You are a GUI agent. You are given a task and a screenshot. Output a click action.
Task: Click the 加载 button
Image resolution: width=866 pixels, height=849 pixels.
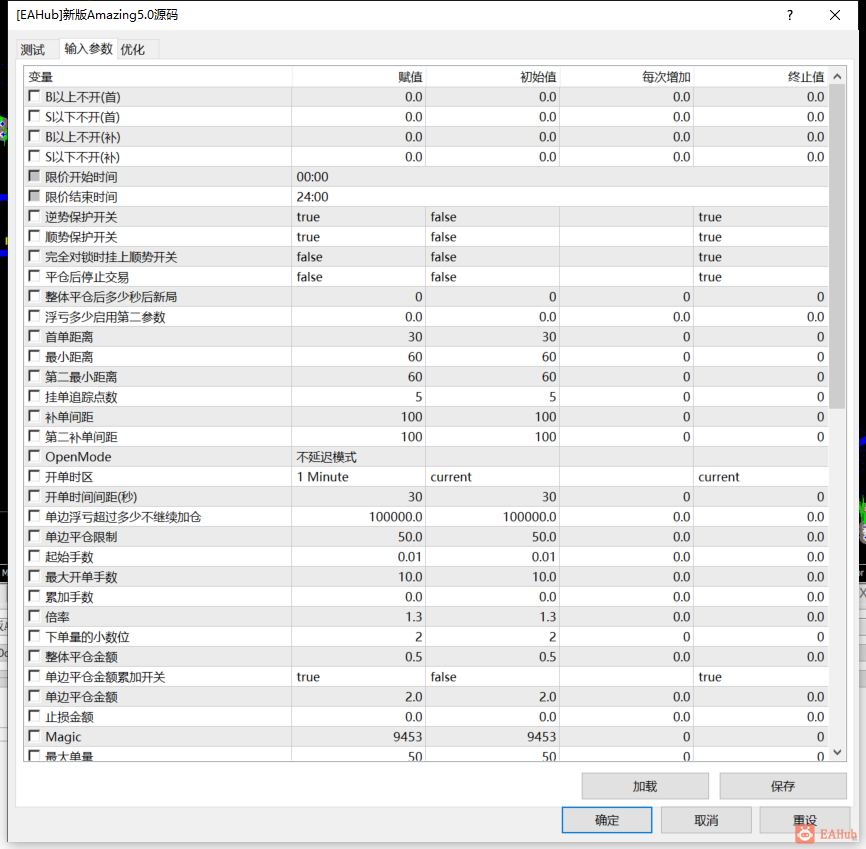click(x=645, y=786)
